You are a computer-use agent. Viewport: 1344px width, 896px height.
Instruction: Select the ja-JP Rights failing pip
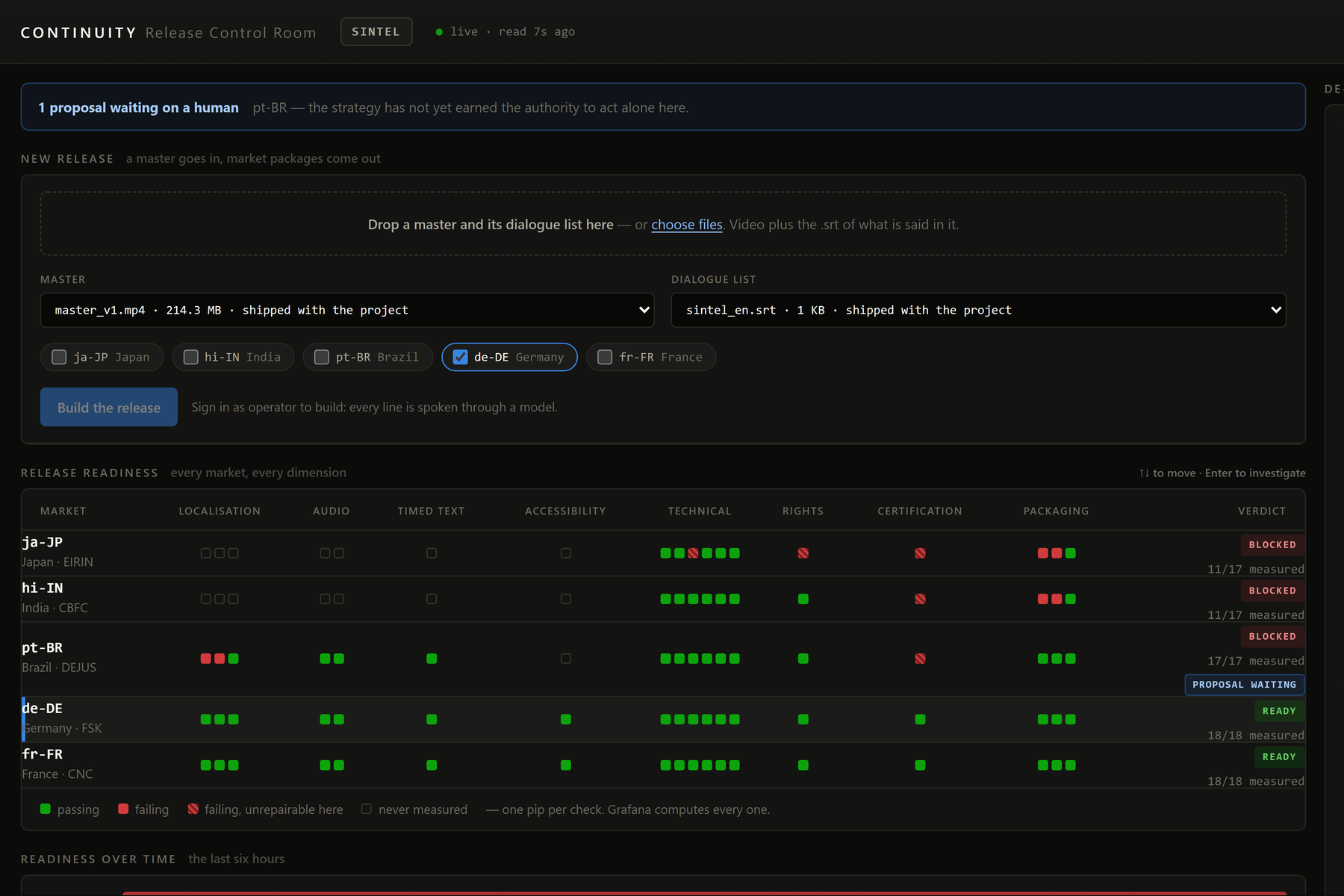coord(803,553)
